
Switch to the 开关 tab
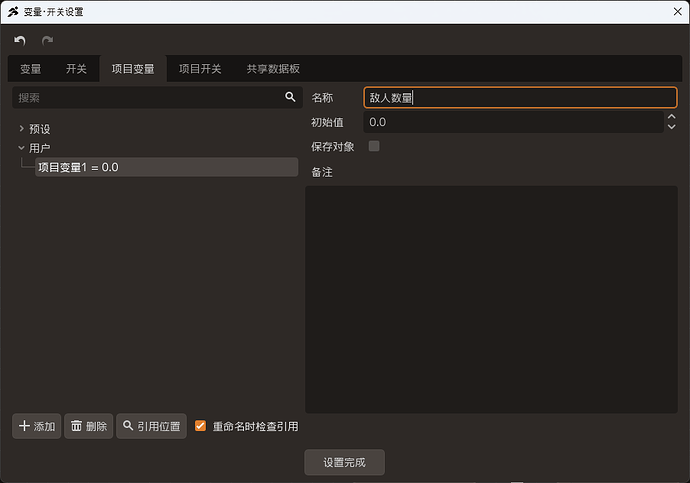[76, 69]
